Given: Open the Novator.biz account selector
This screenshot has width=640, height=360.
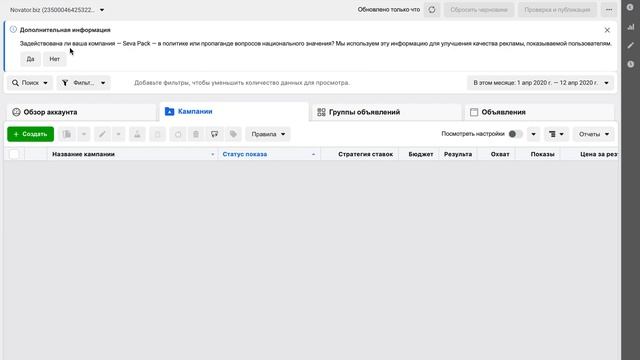Looking at the screenshot, I should coord(57,10).
